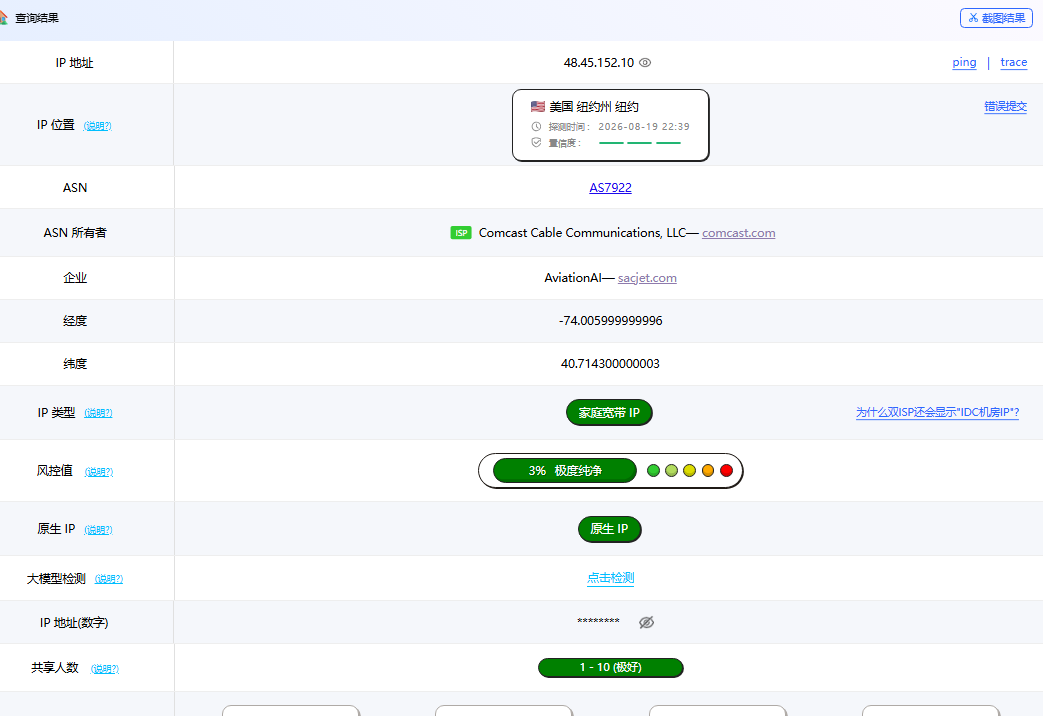
Task: Click the longitude value -74.005999999996
Action: pyautogui.click(x=610, y=321)
